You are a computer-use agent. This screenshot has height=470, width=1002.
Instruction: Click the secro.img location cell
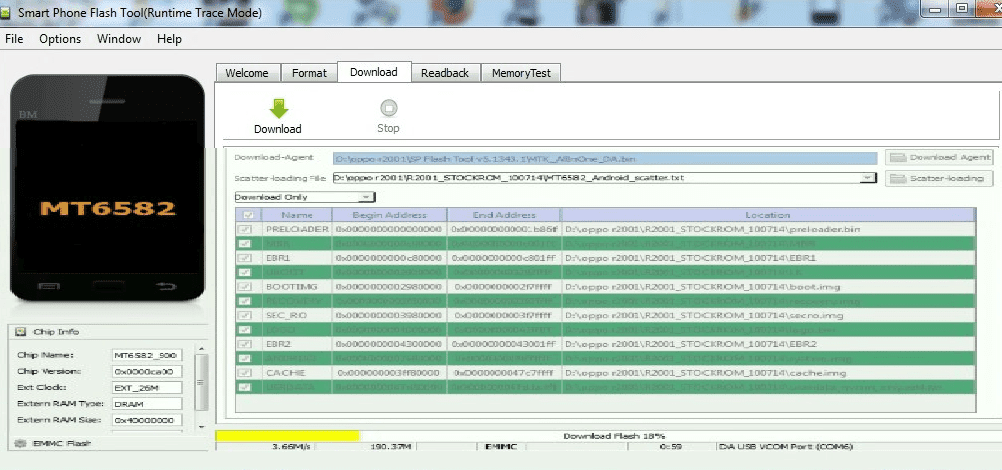coord(768,315)
